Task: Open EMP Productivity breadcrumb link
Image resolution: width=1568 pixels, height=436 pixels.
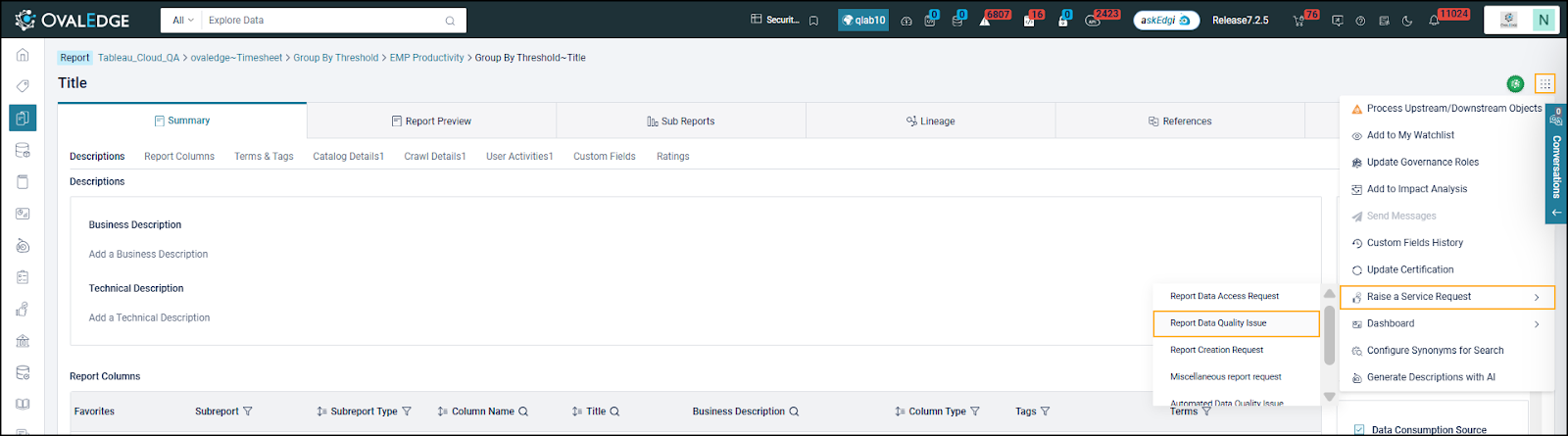Action: [x=426, y=58]
